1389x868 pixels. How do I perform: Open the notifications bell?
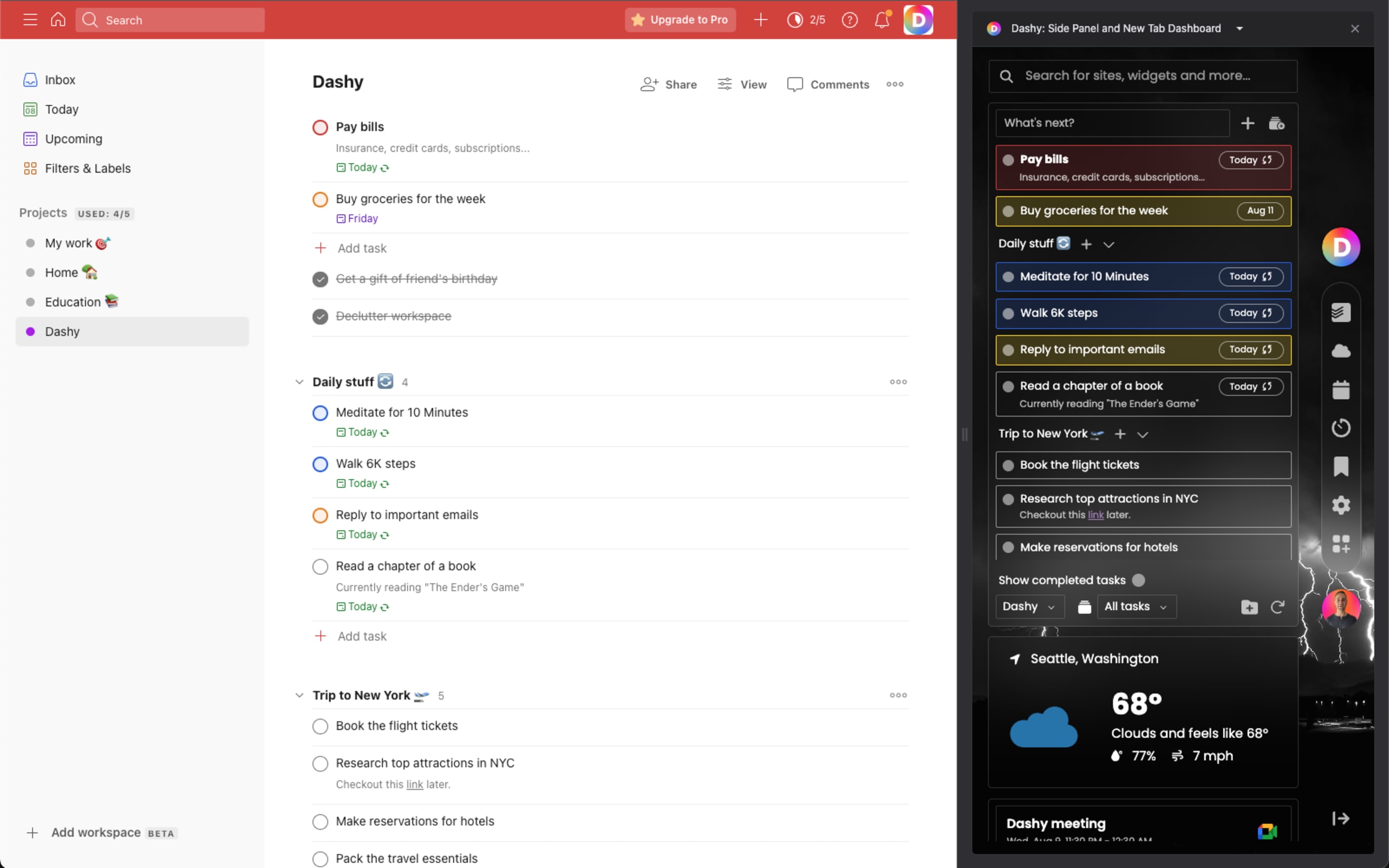(882, 20)
